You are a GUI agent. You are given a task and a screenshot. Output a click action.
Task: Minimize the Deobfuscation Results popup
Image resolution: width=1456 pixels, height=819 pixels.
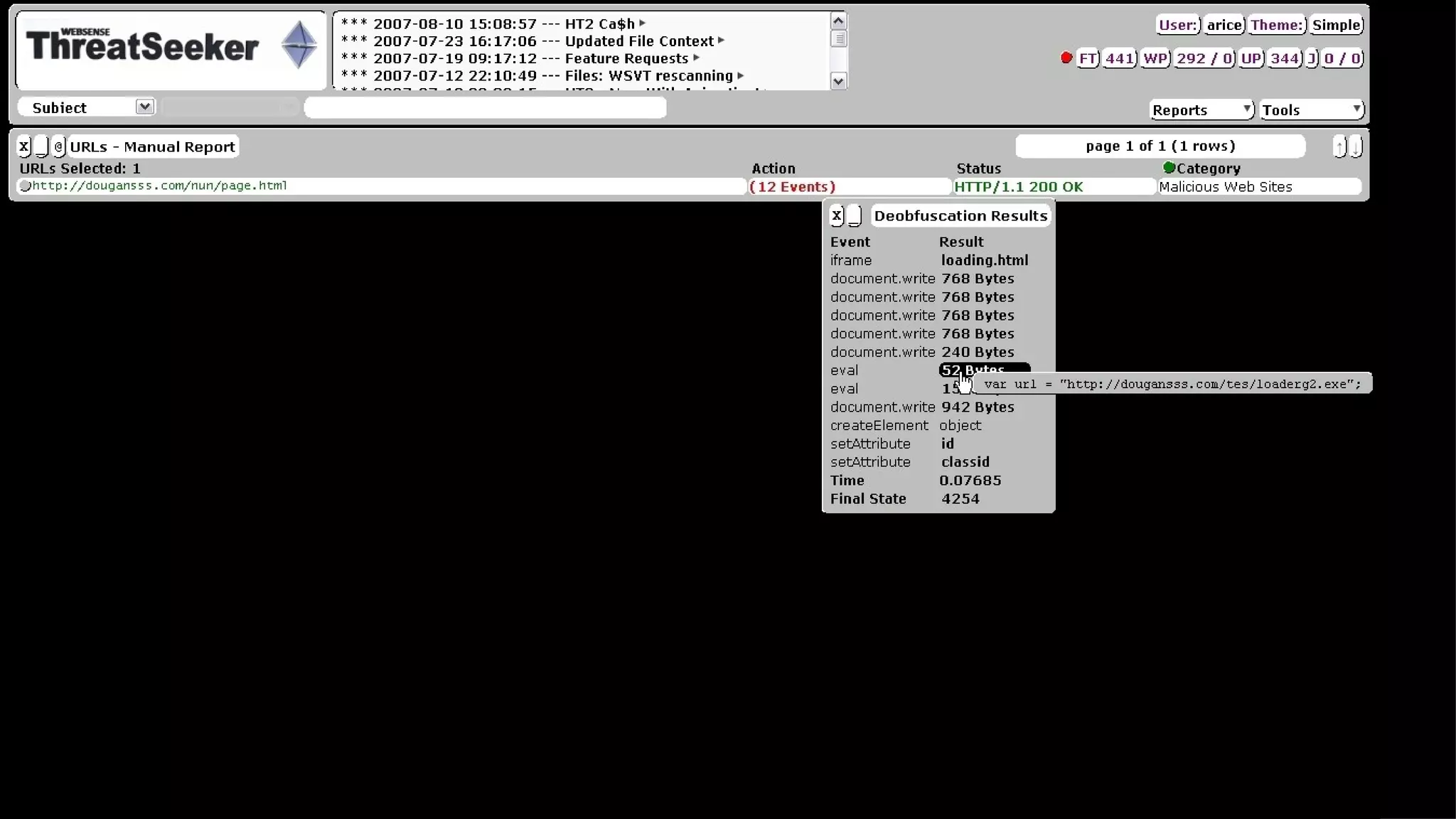[x=855, y=215]
